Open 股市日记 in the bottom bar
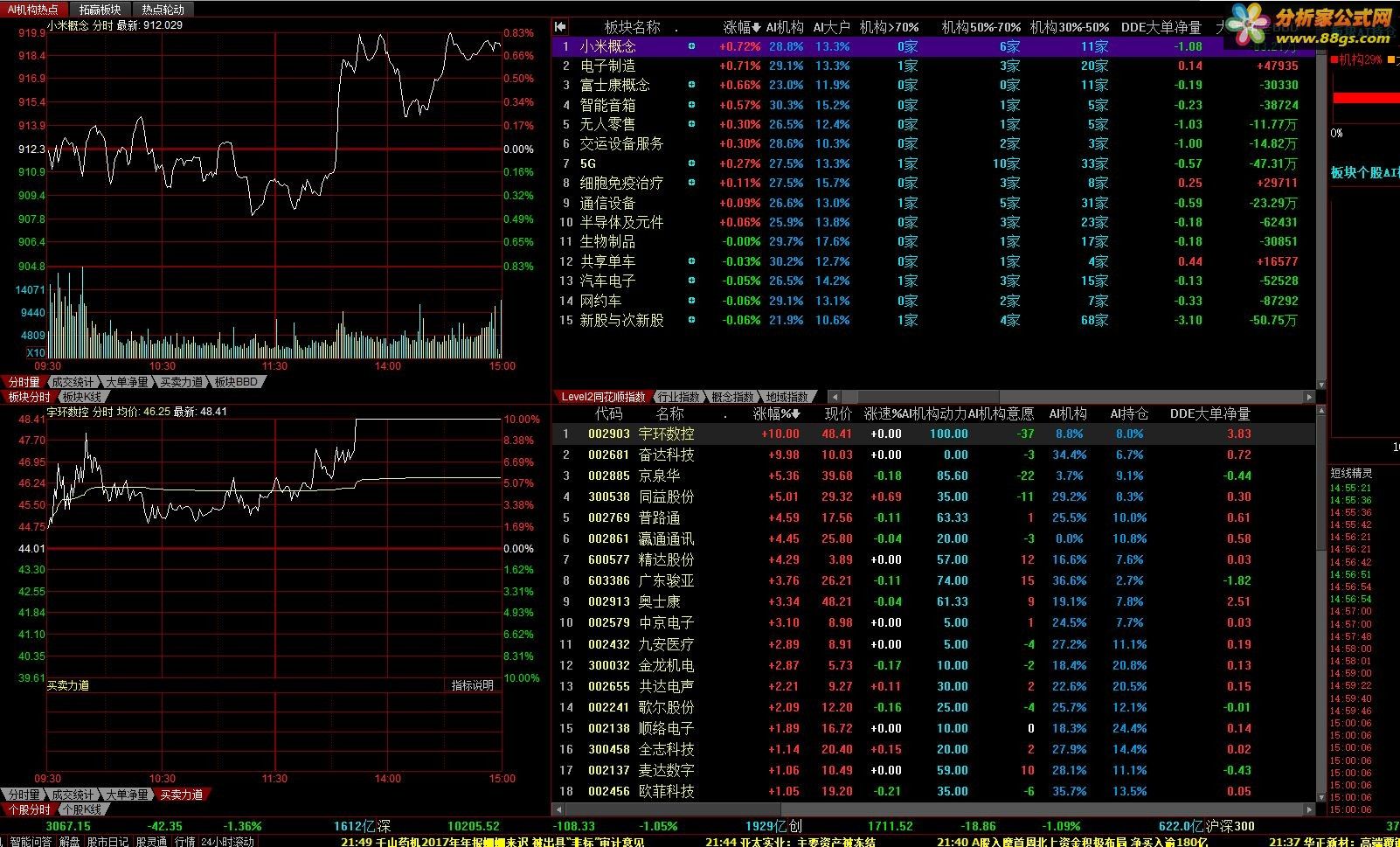1400x847 pixels. point(107,841)
